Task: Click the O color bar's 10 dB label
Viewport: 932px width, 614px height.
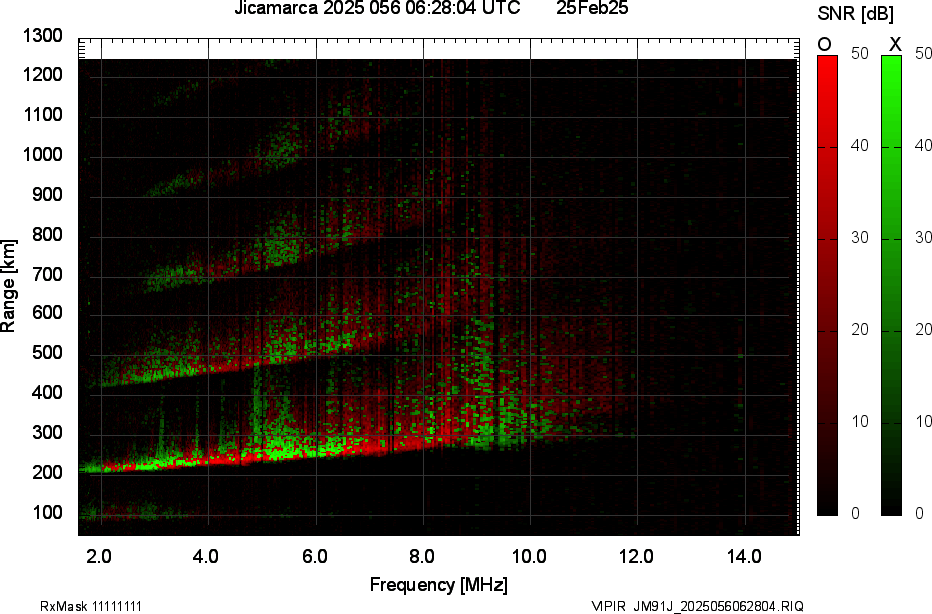Action: click(859, 421)
